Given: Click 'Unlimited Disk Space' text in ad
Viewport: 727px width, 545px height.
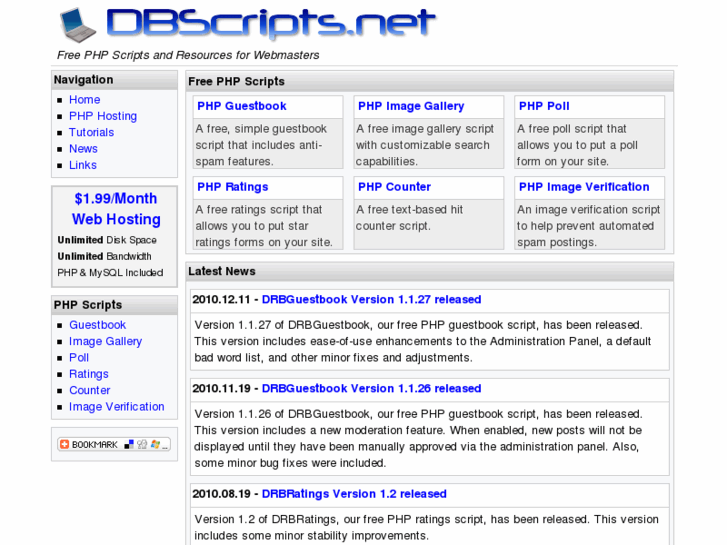Looking at the screenshot, I should [x=107, y=240].
